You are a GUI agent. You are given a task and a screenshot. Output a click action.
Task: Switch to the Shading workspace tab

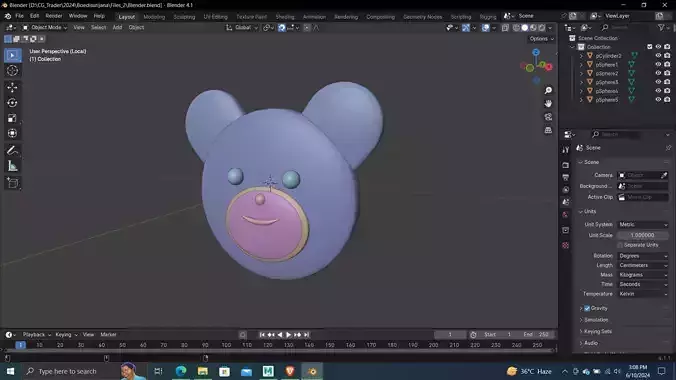point(285,17)
